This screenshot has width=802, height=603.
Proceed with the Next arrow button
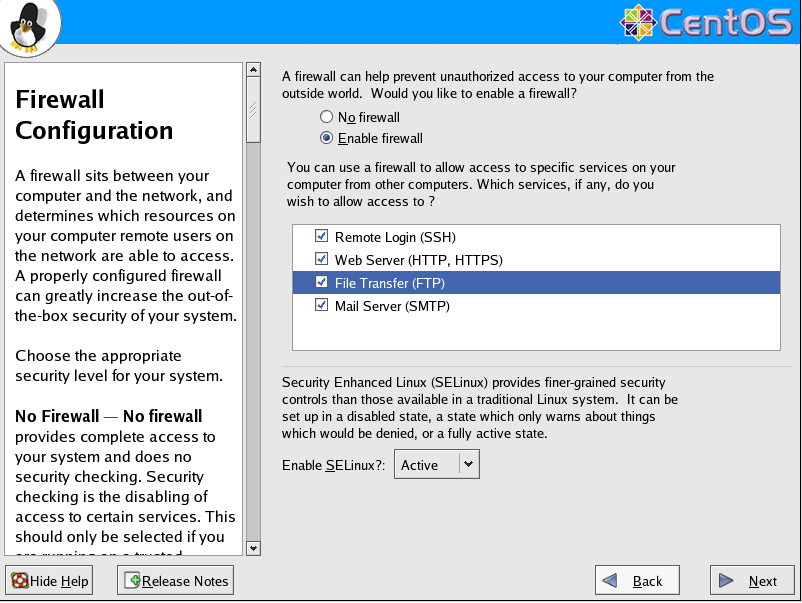(x=752, y=581)
